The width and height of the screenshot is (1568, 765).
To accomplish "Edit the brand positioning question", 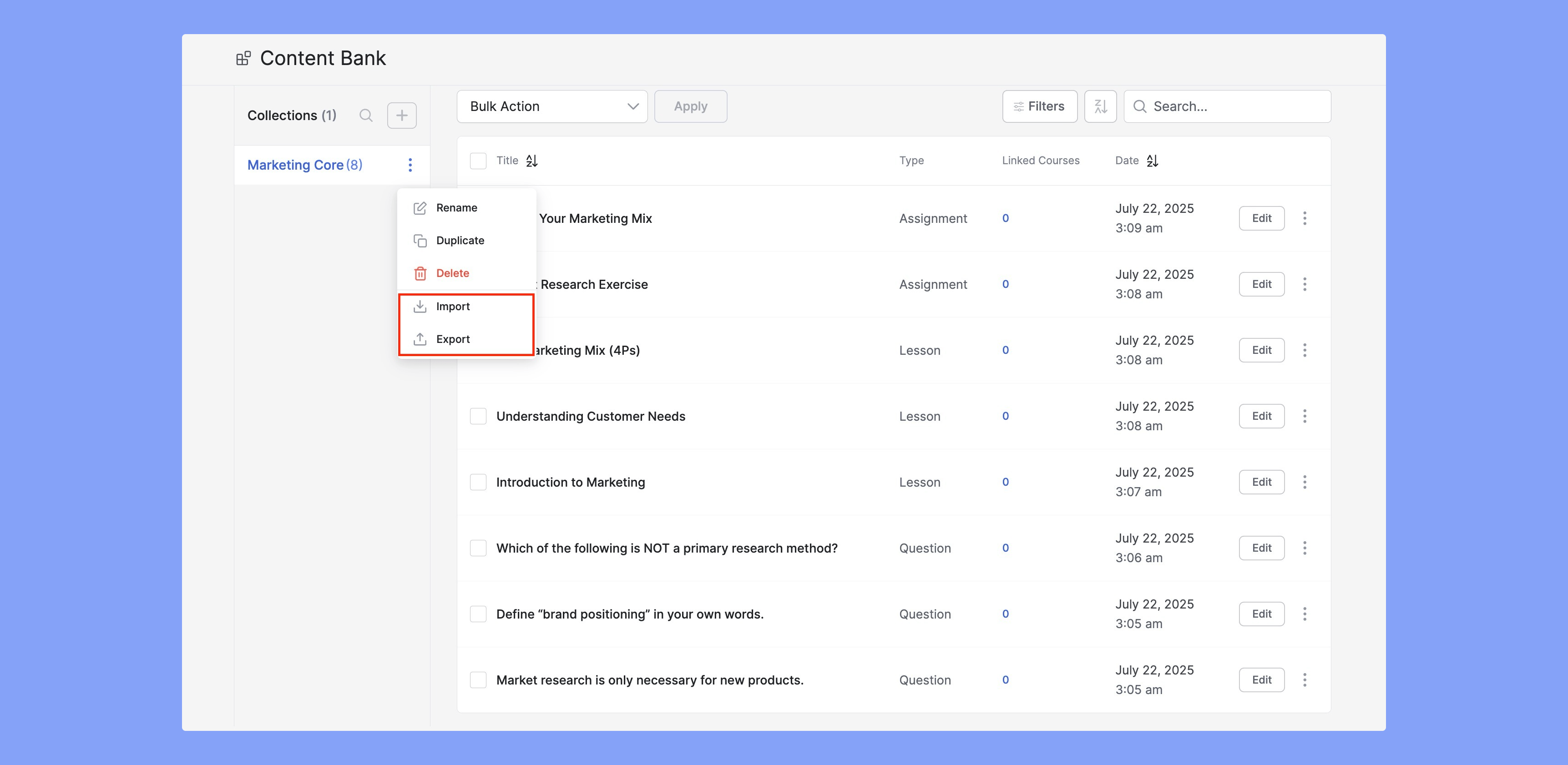I will tap(1262, 614).
